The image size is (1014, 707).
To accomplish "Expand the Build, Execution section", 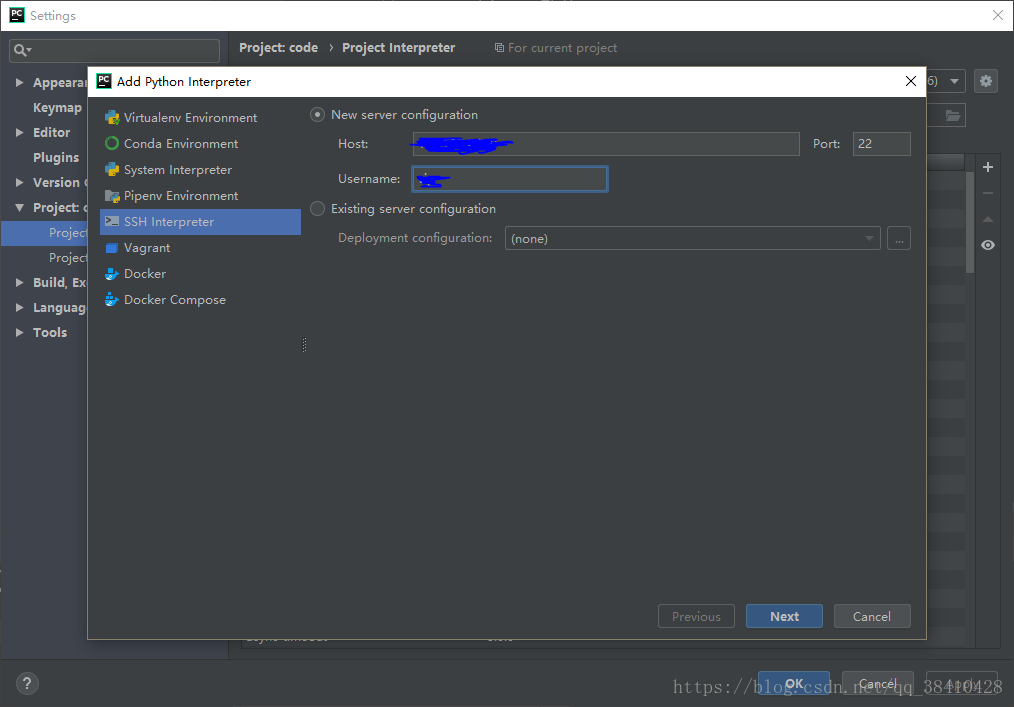I will coord(19,283).
